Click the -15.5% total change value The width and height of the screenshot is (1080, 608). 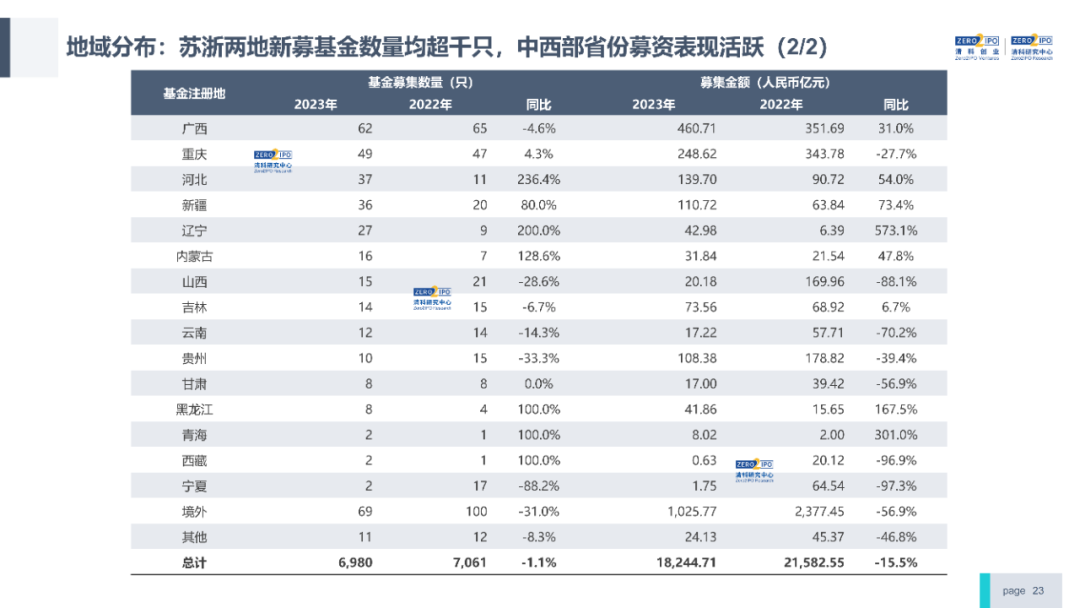coord(896,563)
